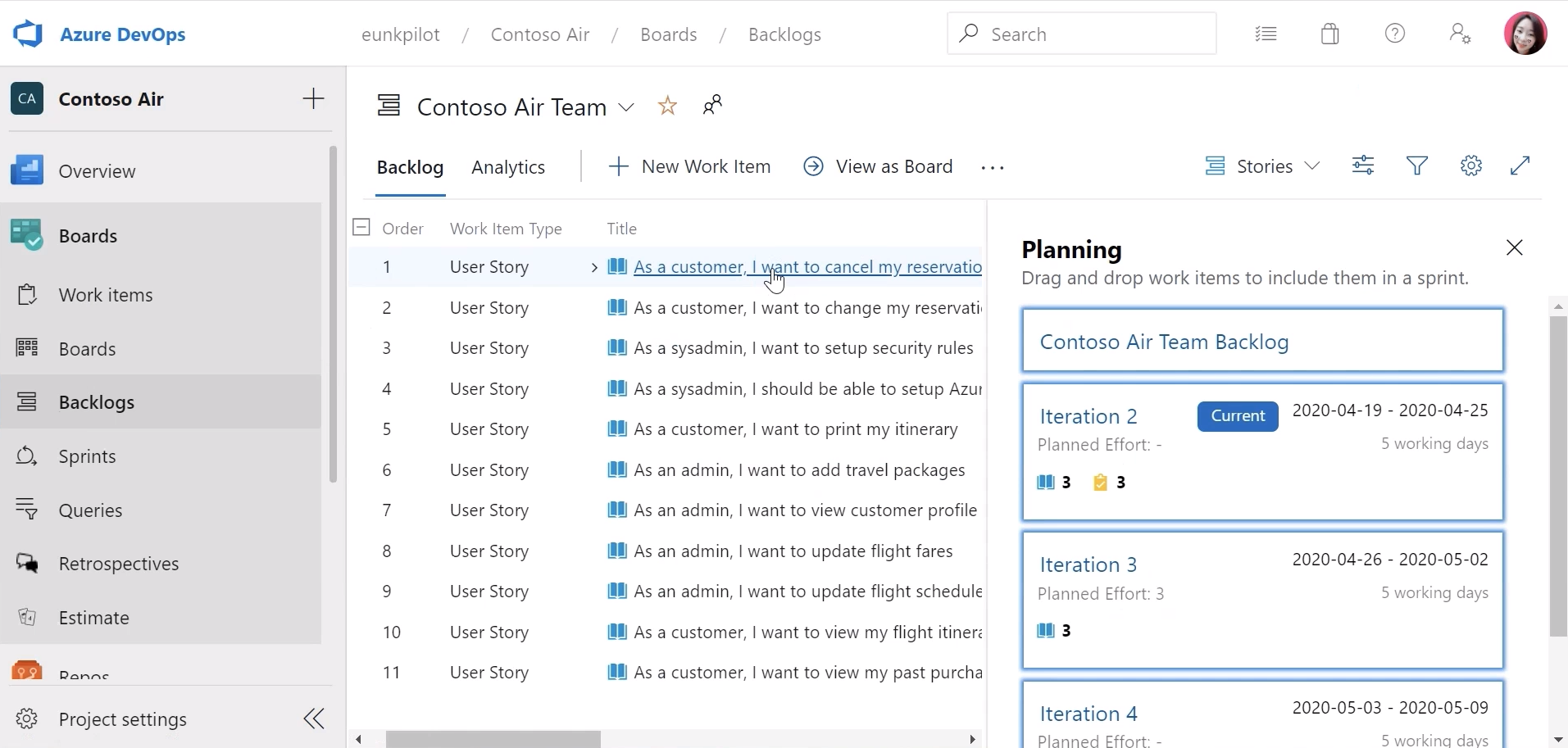Image resolution: width=1568 pixels, height=748 pixels.
Task: Click the Title column header
Action: tap(621, 229)
